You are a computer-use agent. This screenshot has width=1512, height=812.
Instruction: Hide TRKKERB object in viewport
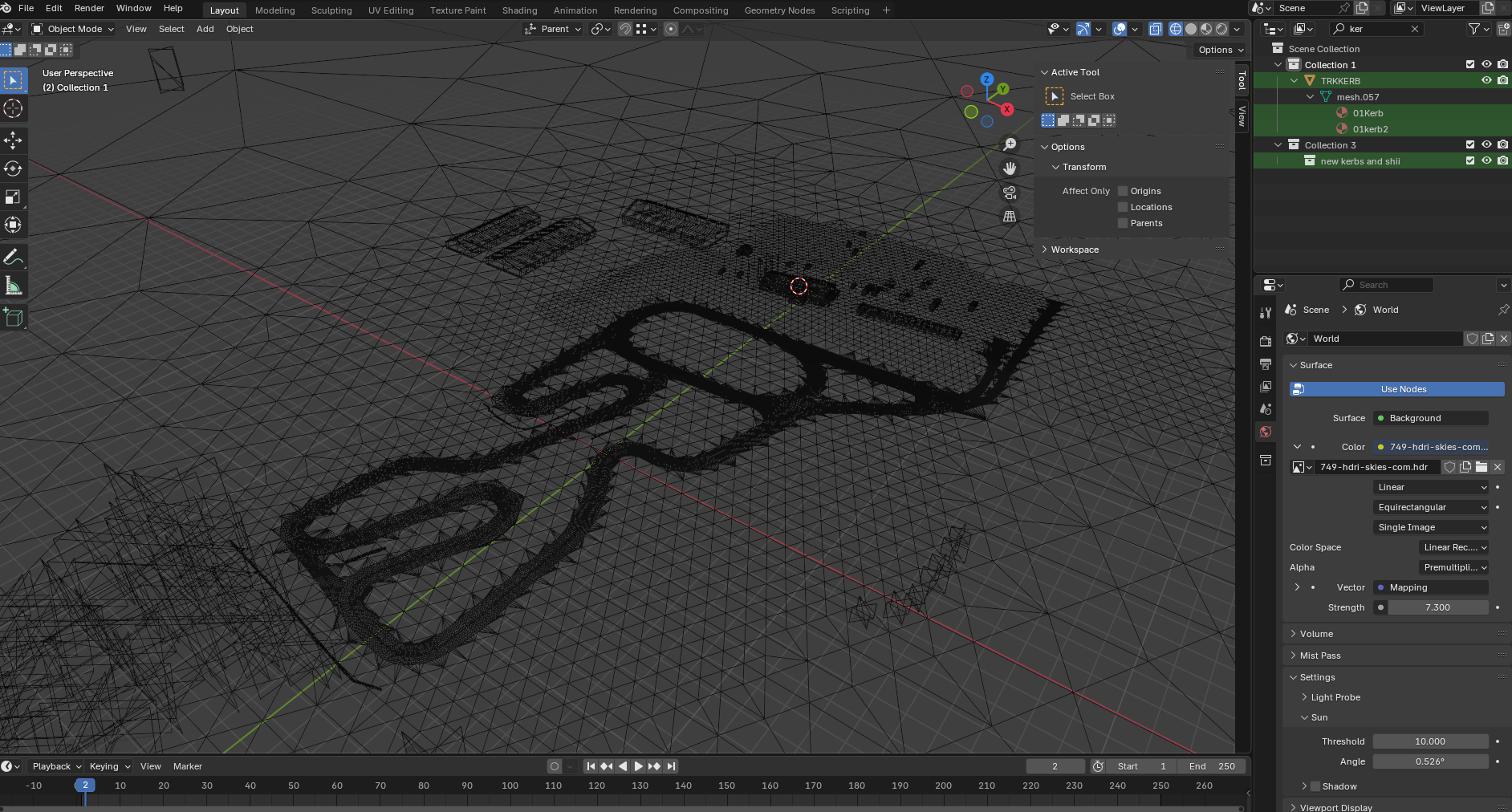coord(1486,80)
